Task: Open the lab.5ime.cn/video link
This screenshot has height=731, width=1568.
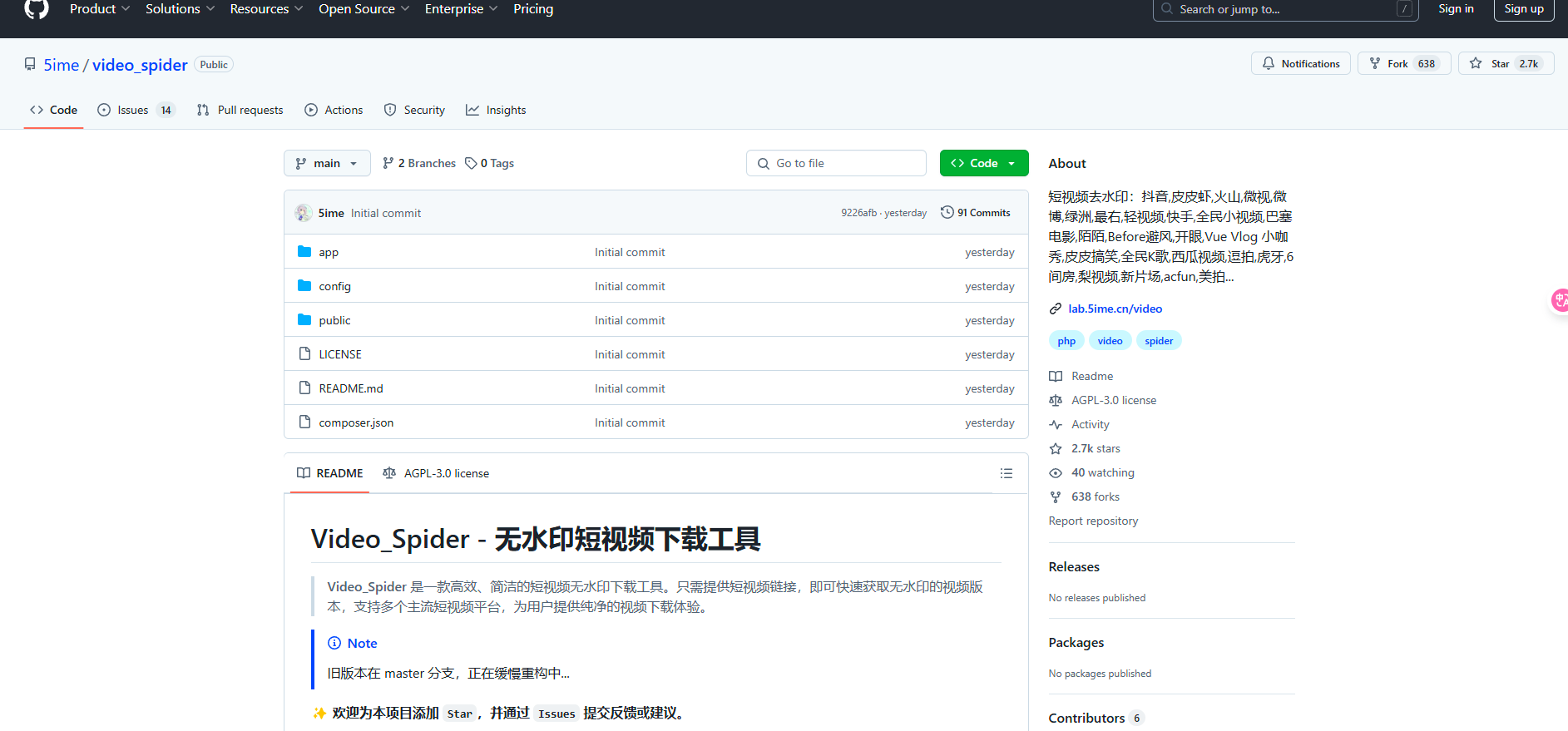Action: point(1115,309)
